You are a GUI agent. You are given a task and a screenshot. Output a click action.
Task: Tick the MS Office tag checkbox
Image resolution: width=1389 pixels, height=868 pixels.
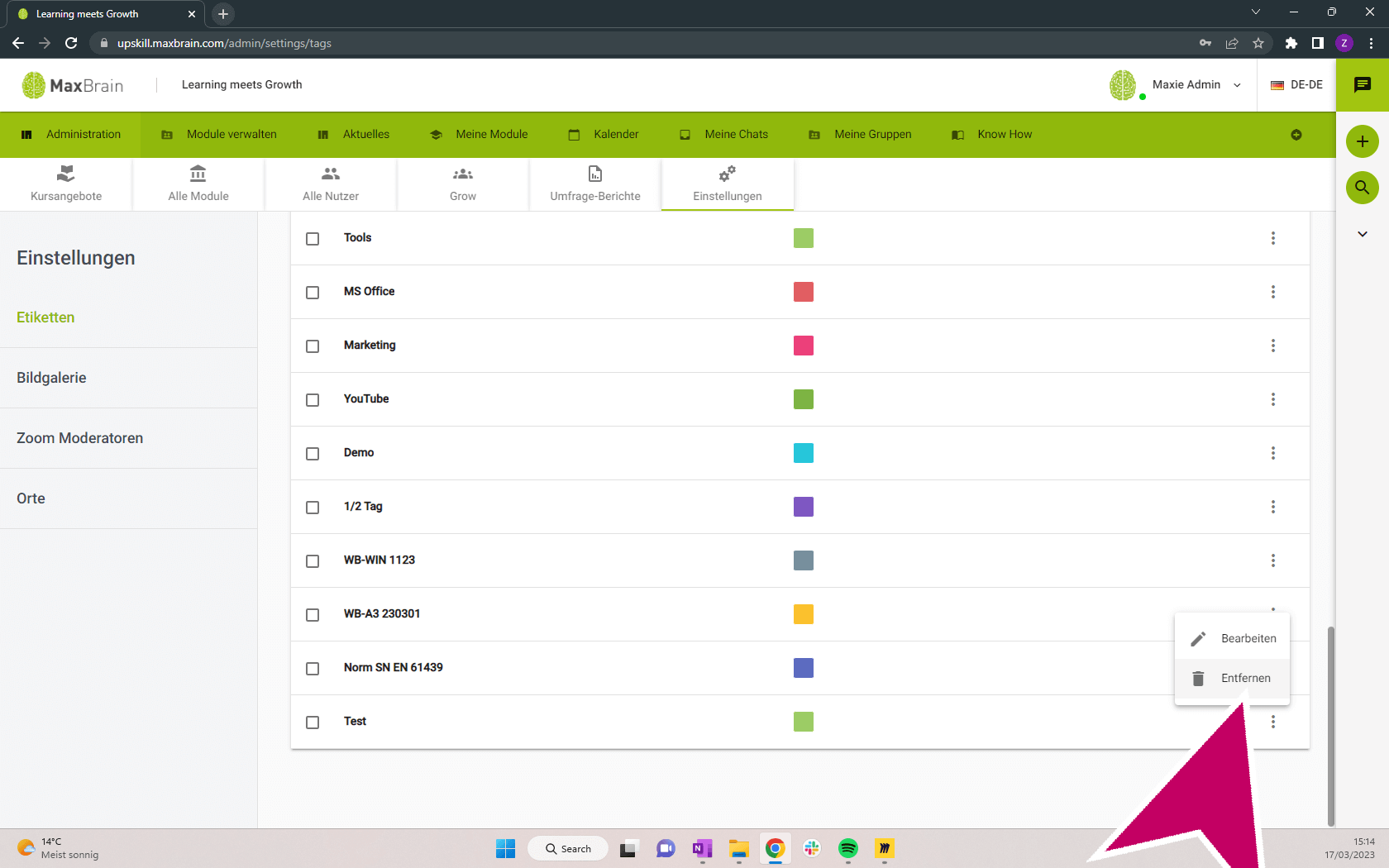click(x=313, y=293)
